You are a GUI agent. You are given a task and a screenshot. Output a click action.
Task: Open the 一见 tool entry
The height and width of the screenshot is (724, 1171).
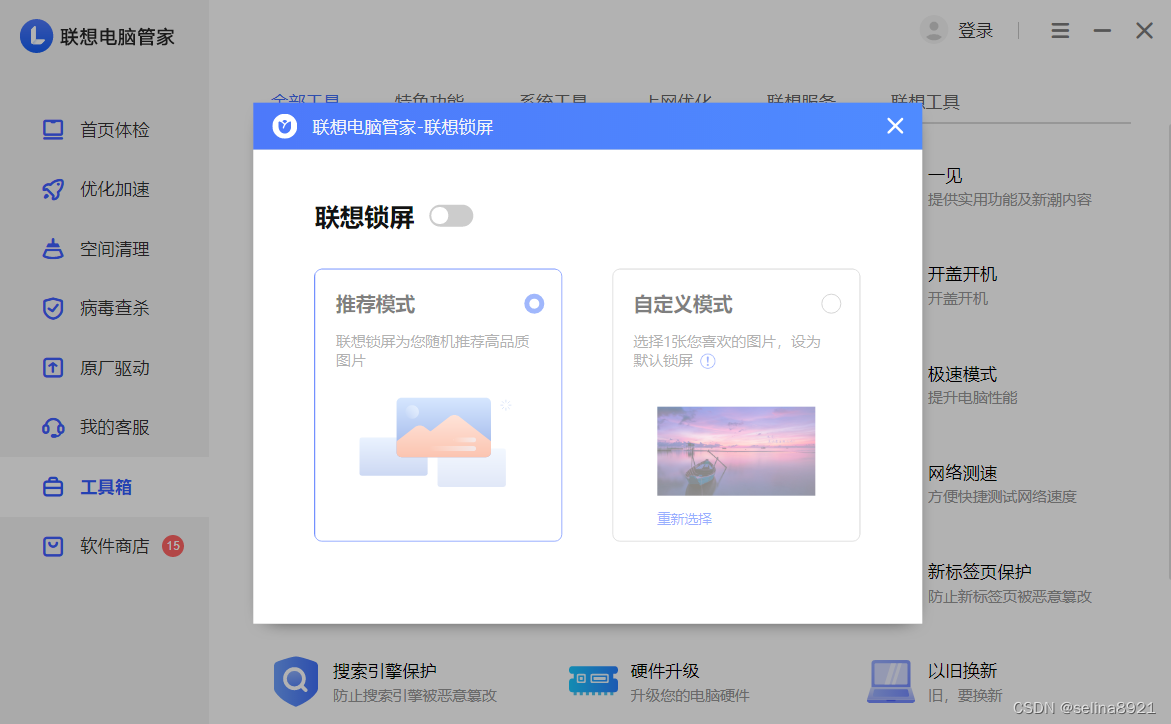(1010, 187)
